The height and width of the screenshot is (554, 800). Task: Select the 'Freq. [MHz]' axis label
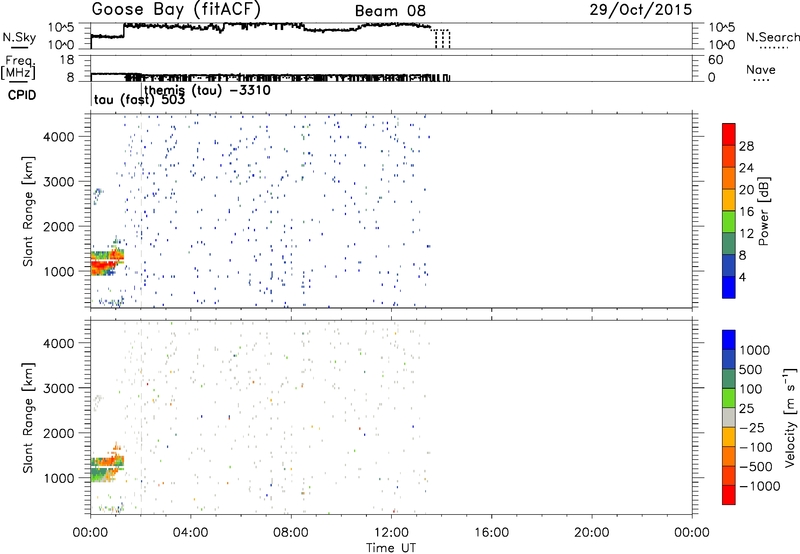pyautogui.click(x=19, y=68)
